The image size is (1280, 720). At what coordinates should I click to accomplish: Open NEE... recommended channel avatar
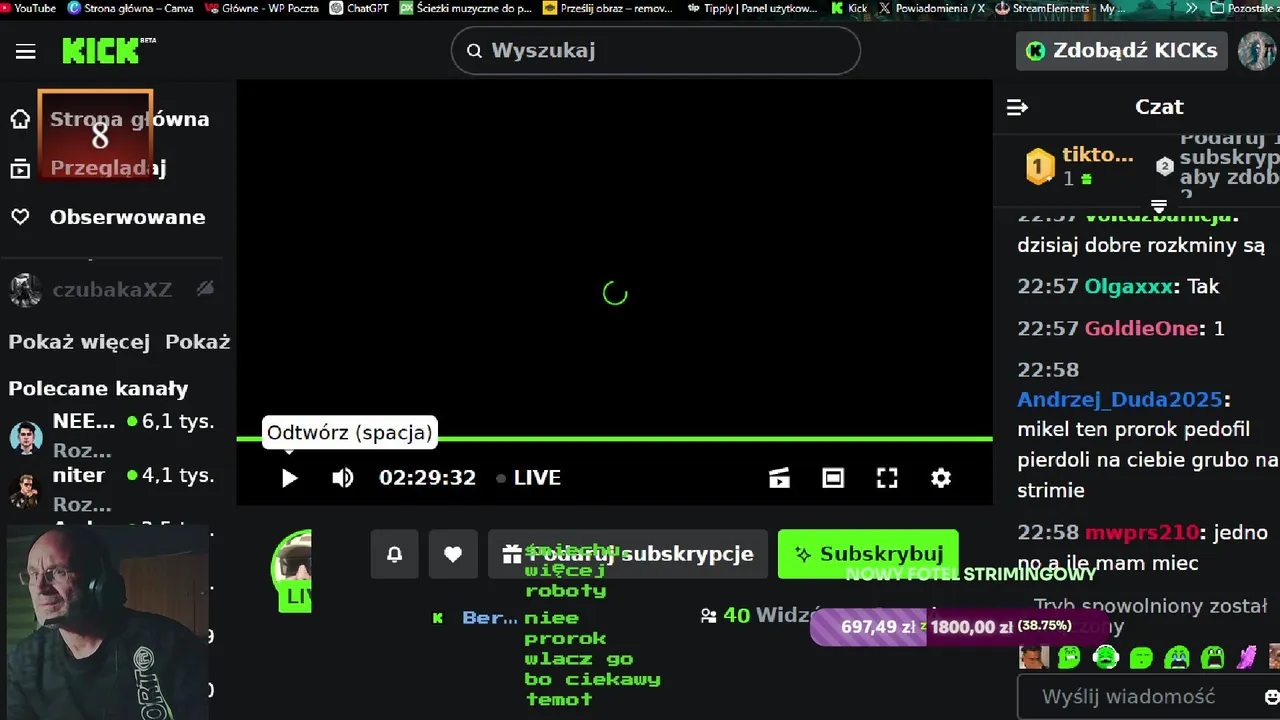coord(25,437)
